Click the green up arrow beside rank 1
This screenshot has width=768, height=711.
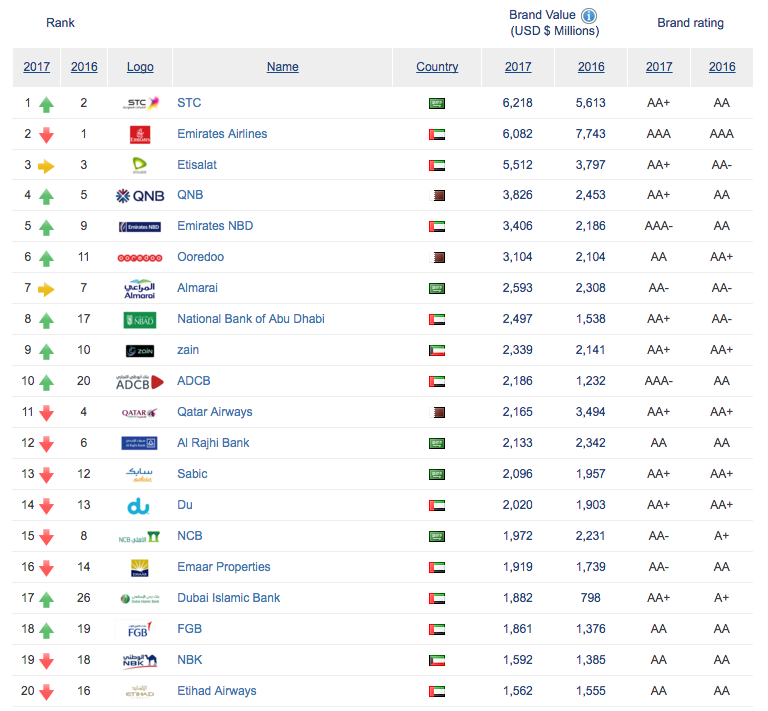(x=46, y=104)
